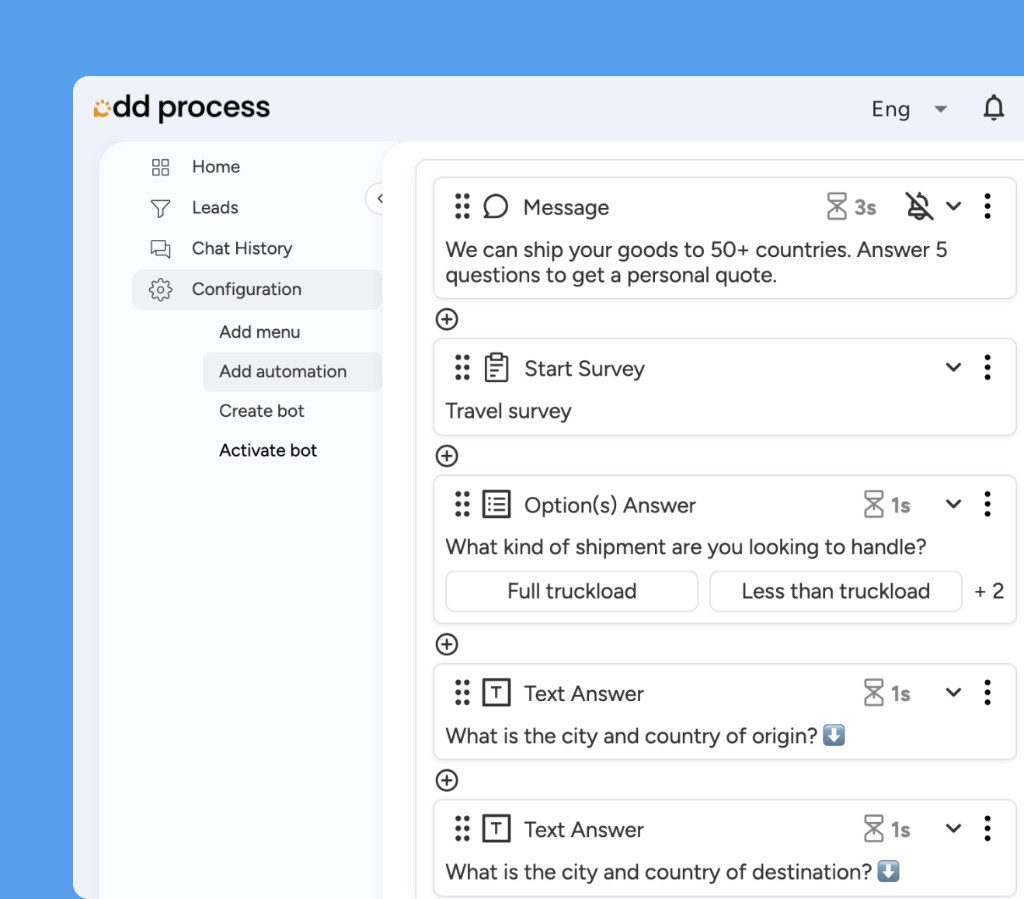Select the Travel survey text

pyautogui.click(x=508, y=411)
